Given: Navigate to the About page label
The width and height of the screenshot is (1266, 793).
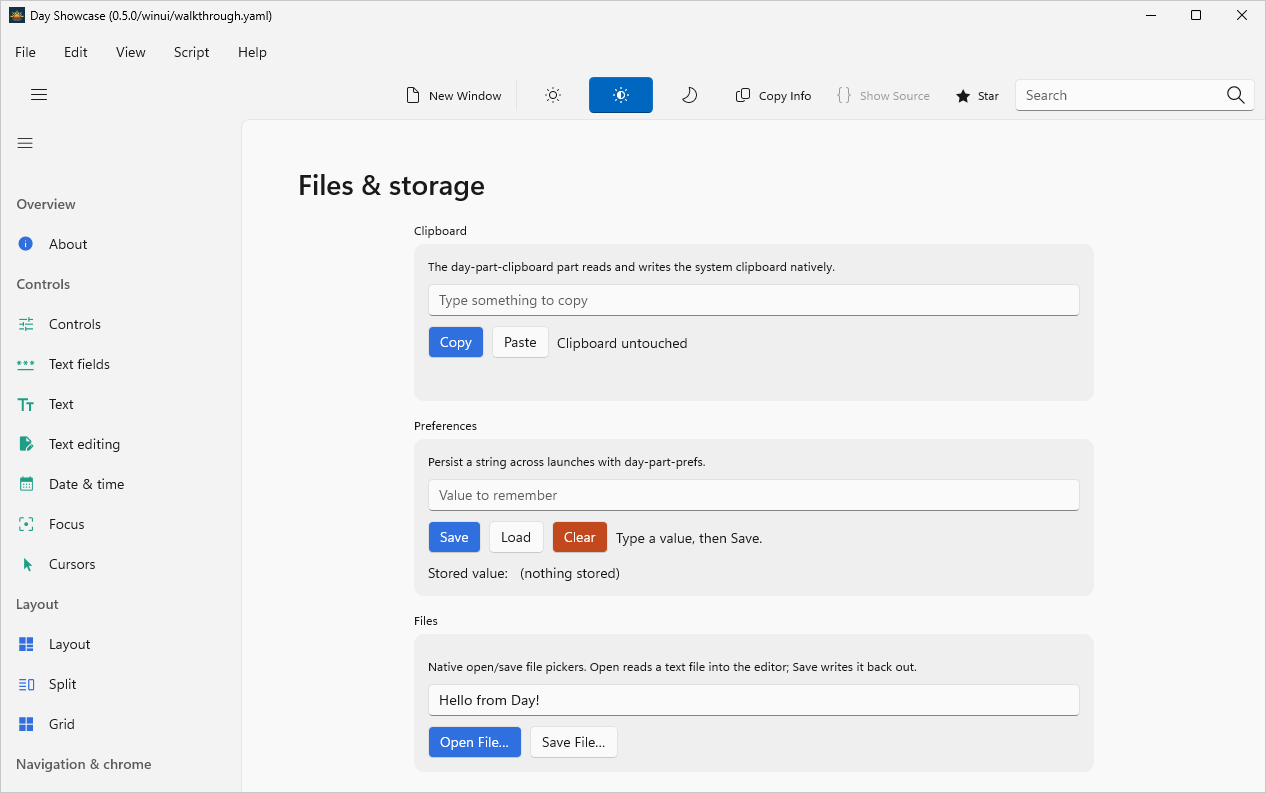Looking at the screenshot, I should [68, 244].
